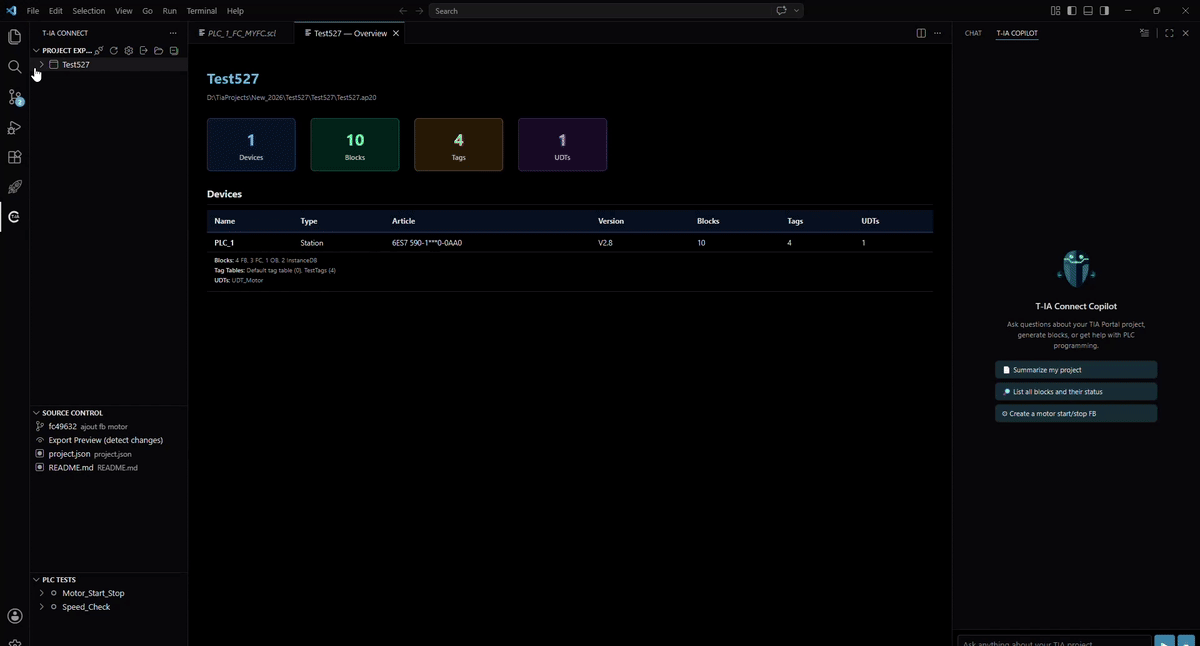Refresh the Project Explorer

[114, 50]
